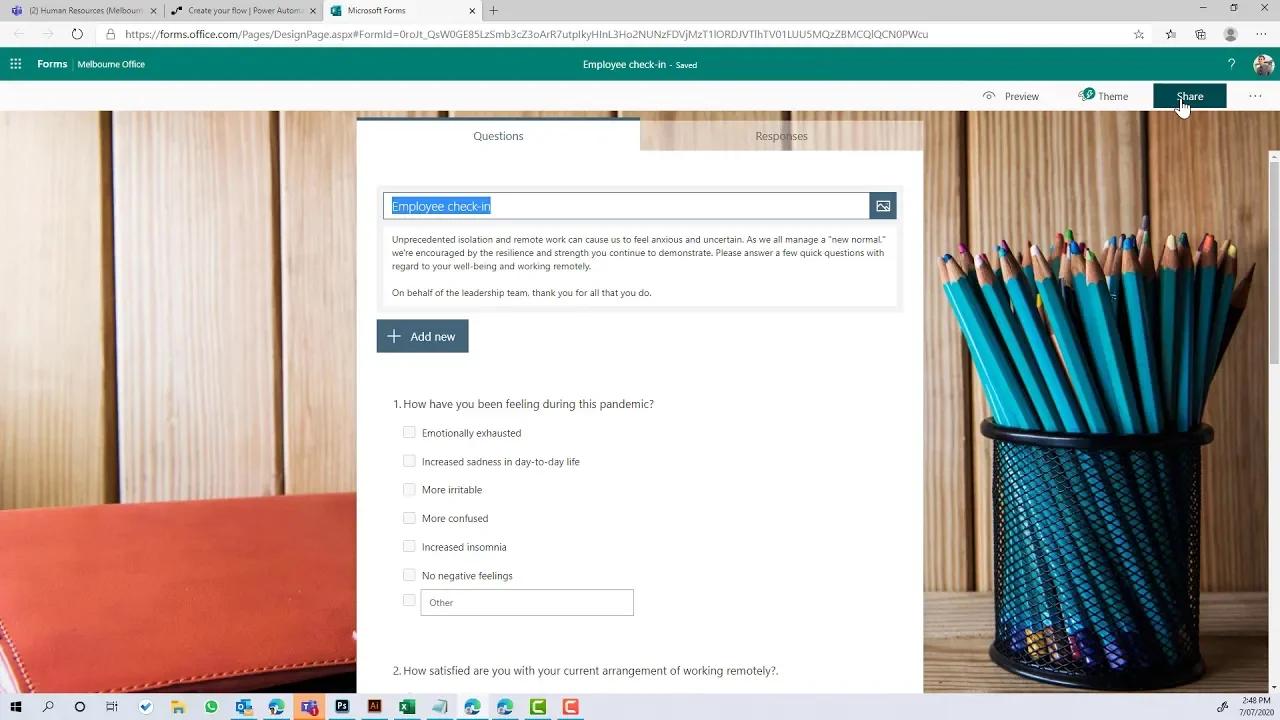This screenshot has width=1280, height=720.
Task: Click inside the Other answer field
Action: tap(527, 602)
